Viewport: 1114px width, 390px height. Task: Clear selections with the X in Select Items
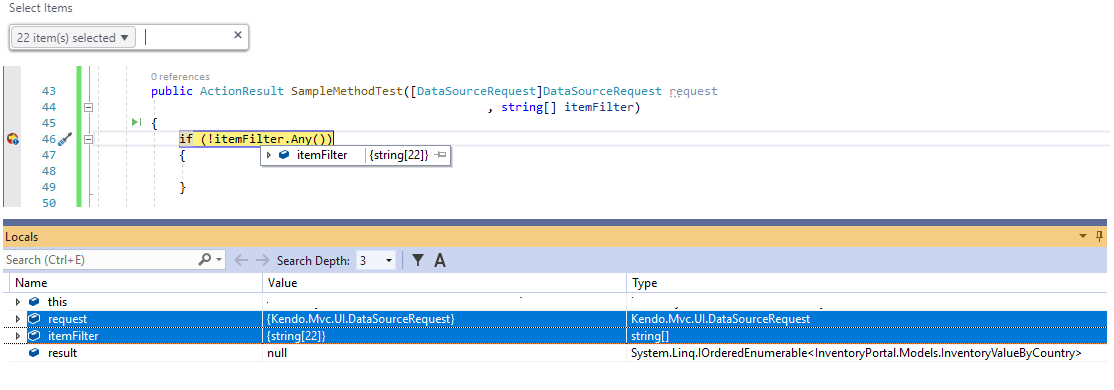point(238,35)
